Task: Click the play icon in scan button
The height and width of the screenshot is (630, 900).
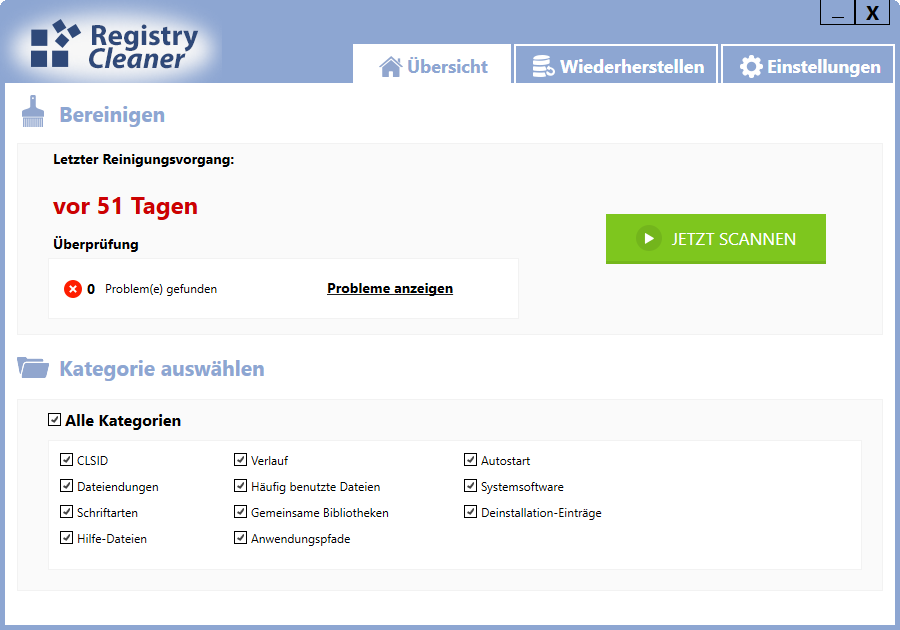Action: [x=648, y=239]
